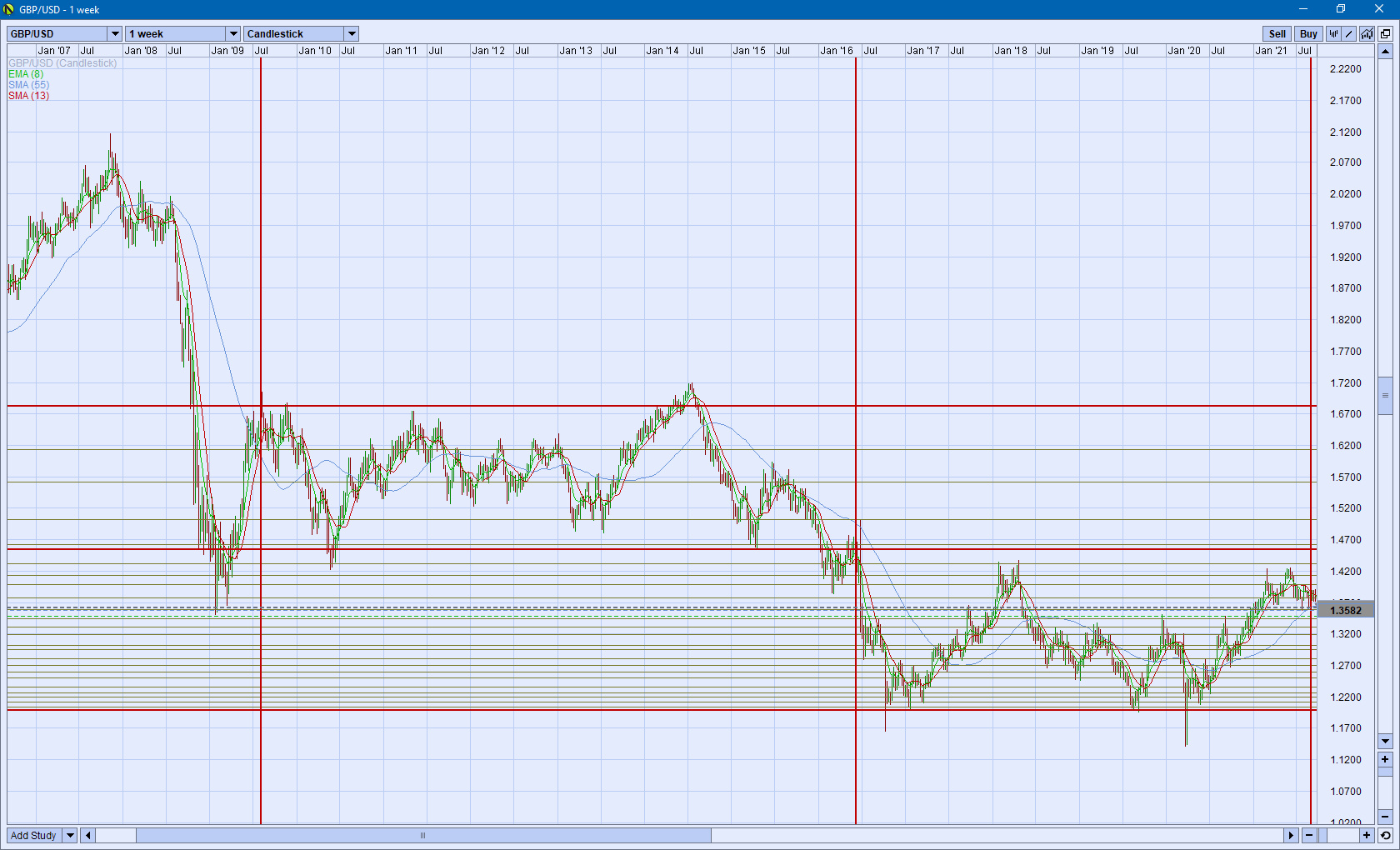Expand the Add Study dropdown arrow
This screenshot has width=1400, height=850.
pyautogui.click(x=70, y=835)
